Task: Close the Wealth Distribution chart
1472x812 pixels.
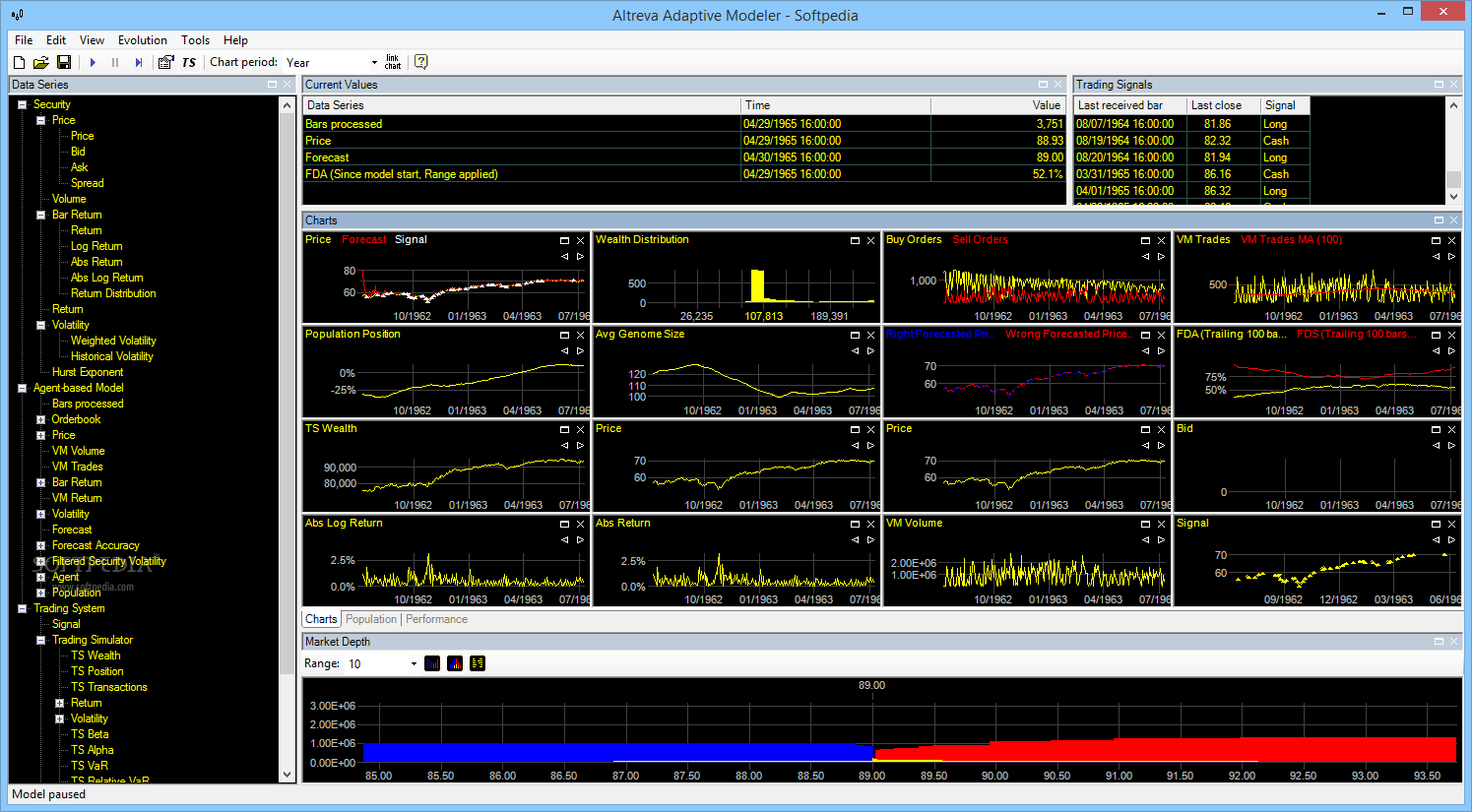Action: (x=870, y=240)
